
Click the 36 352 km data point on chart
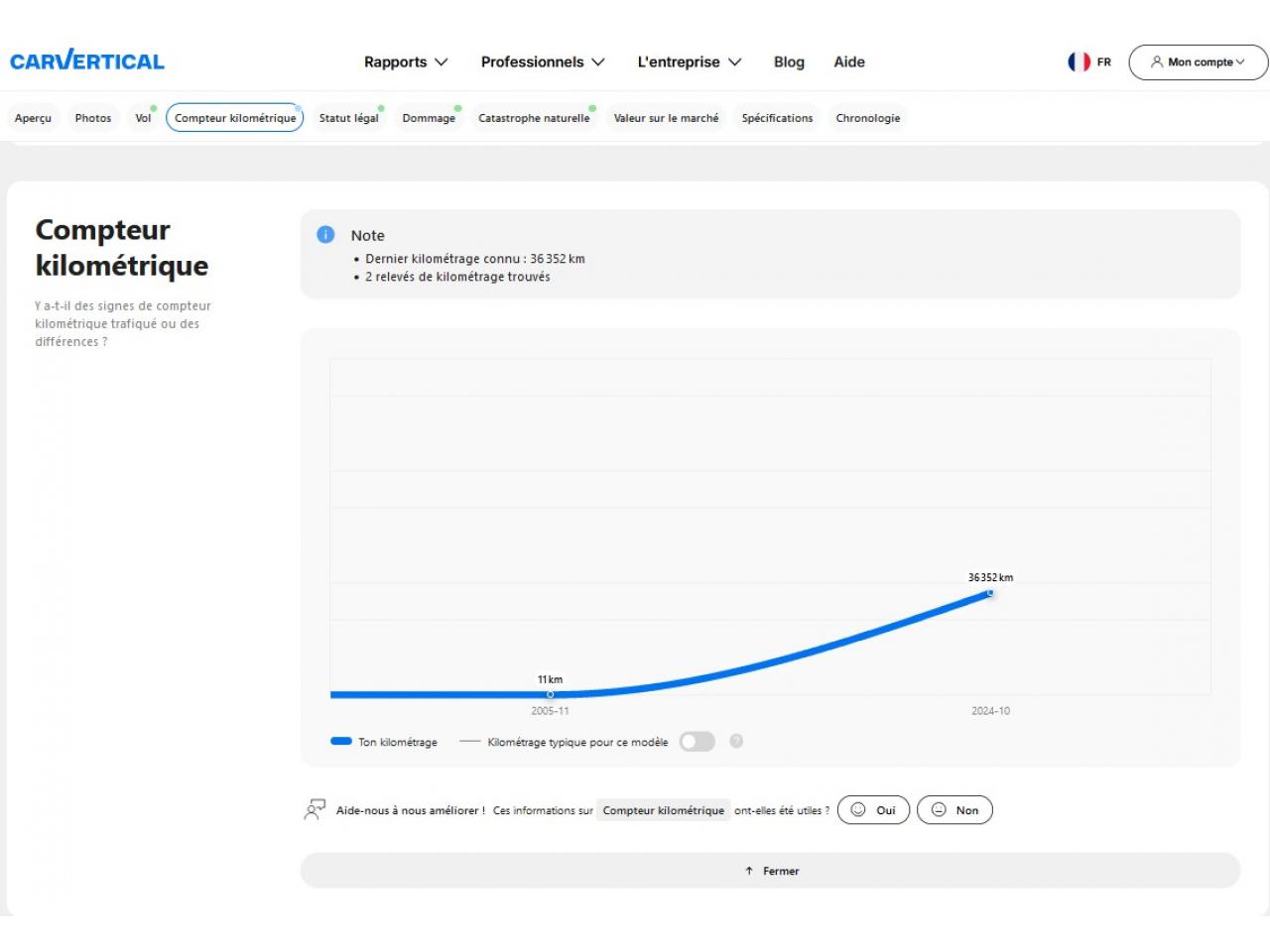990,593
